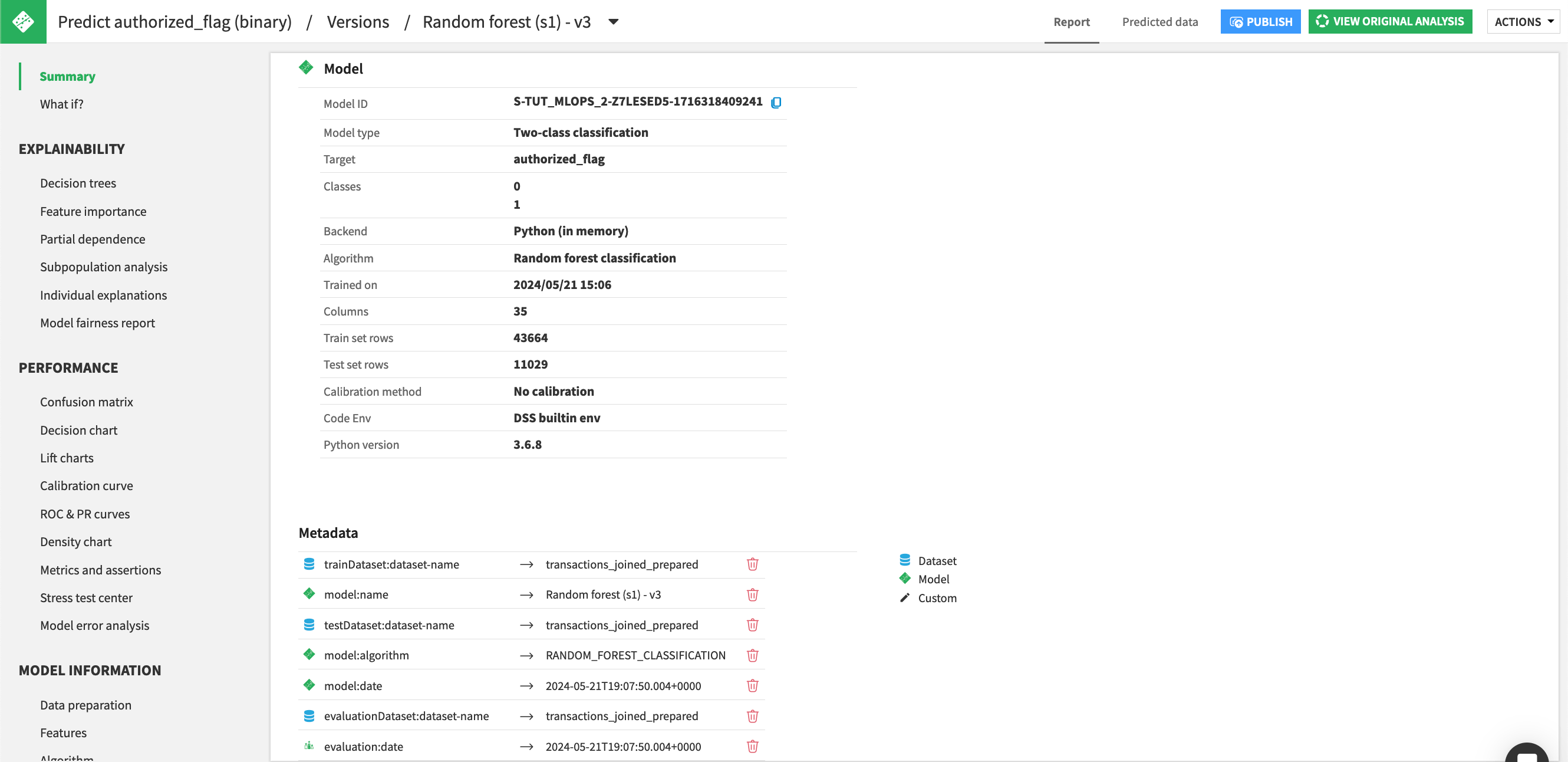Image resolution: width=1568 pixels, height=762 pixels.
Task: Expand the ACTIONS dropdown menu
Action: pyautogui.click(x=1523, y=21)
